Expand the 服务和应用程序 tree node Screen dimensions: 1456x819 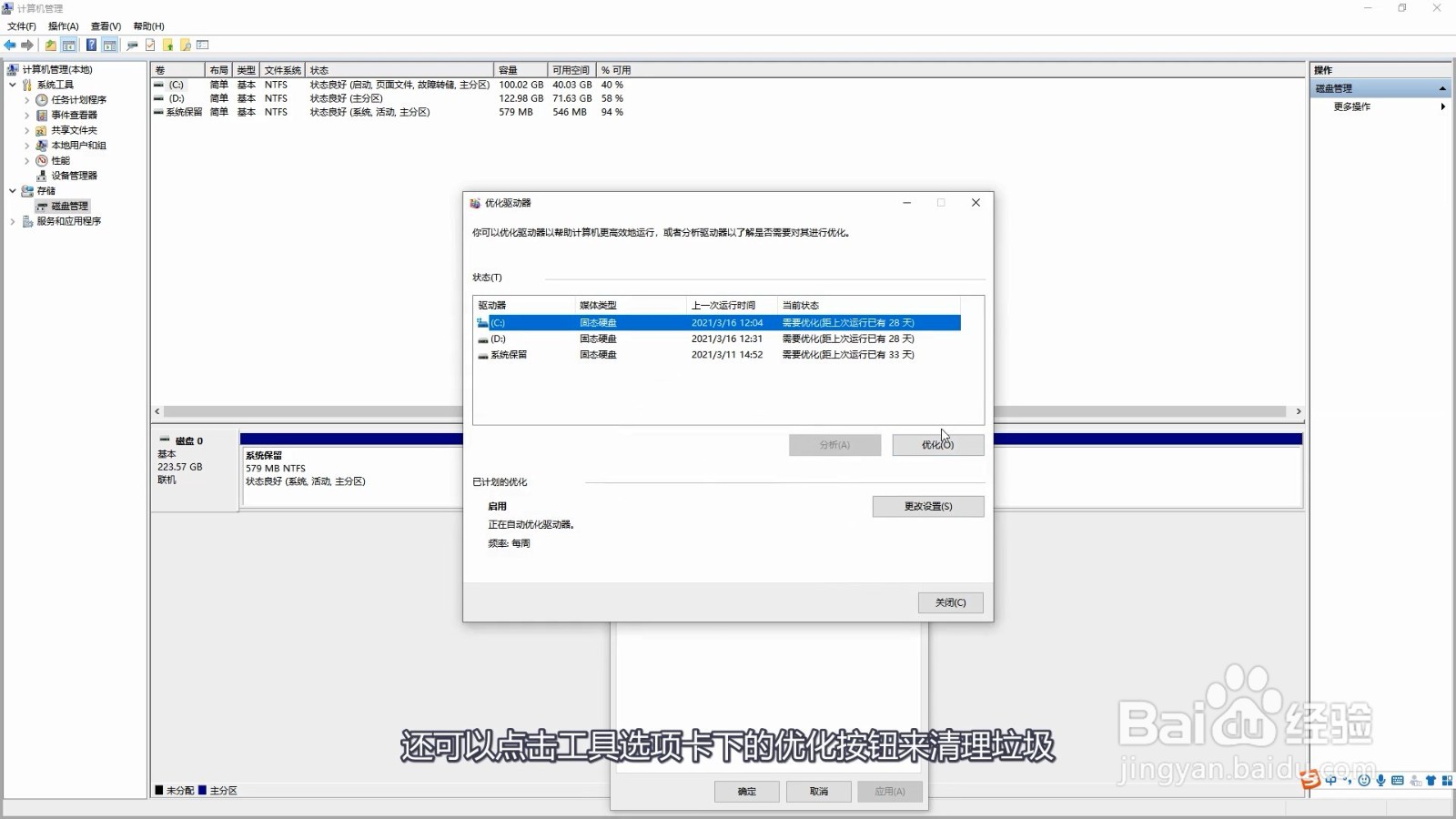[x=13, y=221]
